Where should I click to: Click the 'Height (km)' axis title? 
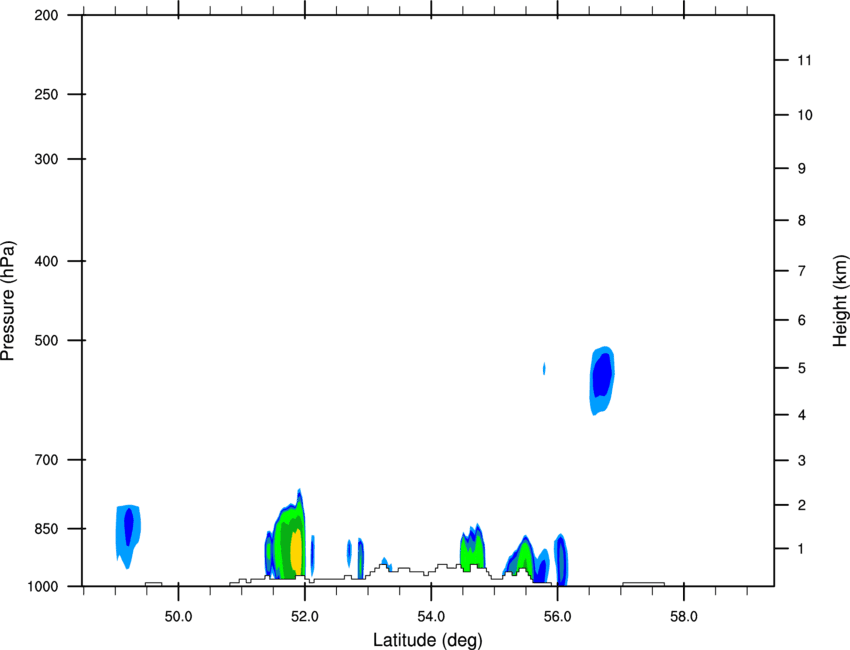click(x=840, y=300)
